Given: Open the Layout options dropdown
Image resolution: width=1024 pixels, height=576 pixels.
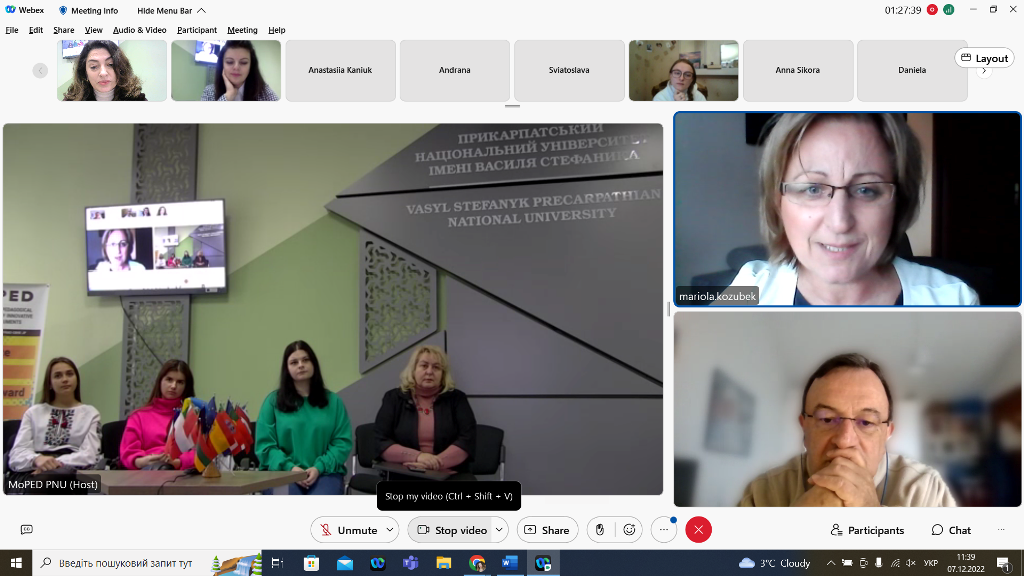Looking at the screenshot, I should click(x=984, y=58).
